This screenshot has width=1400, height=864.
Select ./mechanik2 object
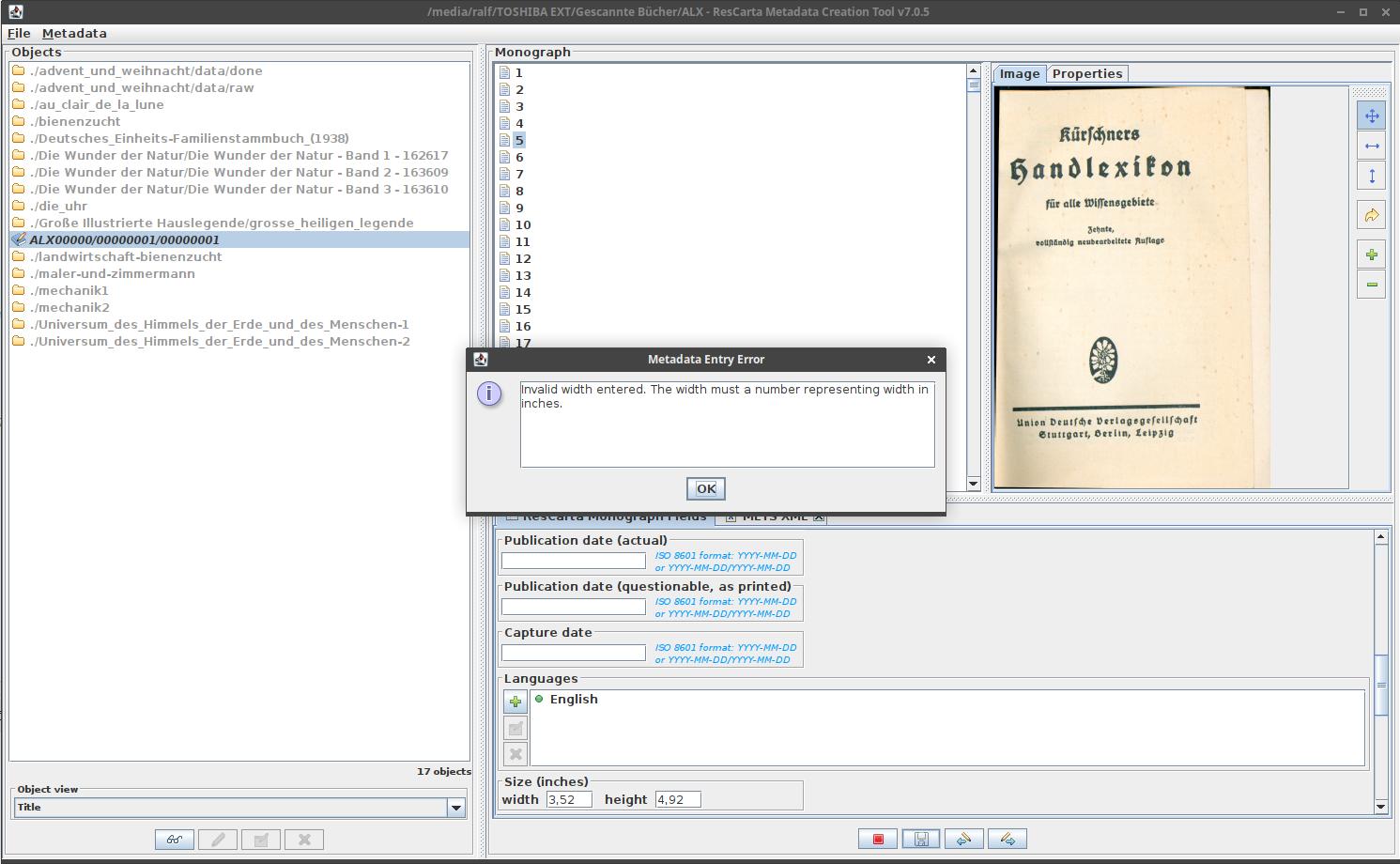pyautogui.click(x=69, y=307)
